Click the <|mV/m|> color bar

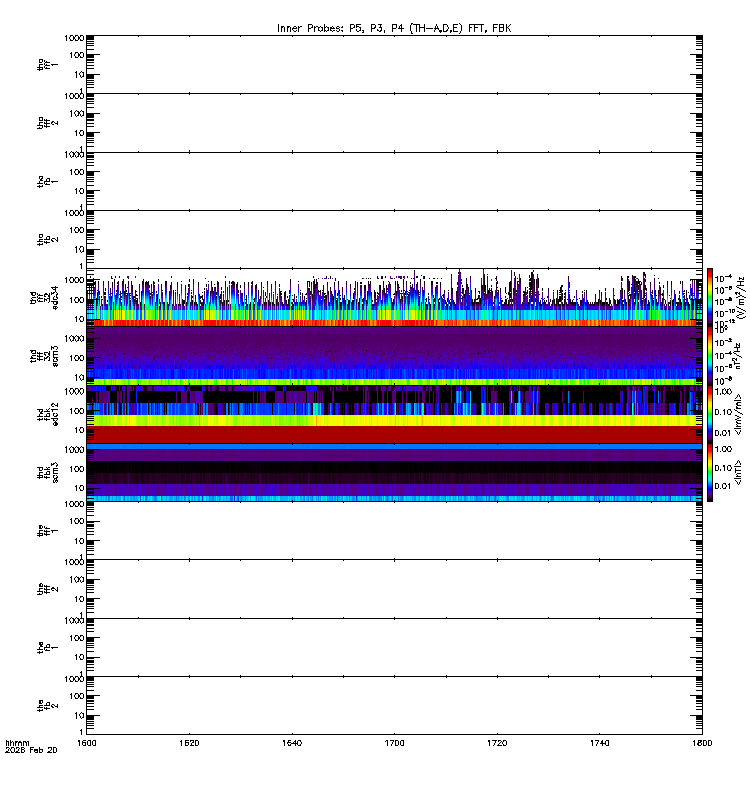(710, 414)
